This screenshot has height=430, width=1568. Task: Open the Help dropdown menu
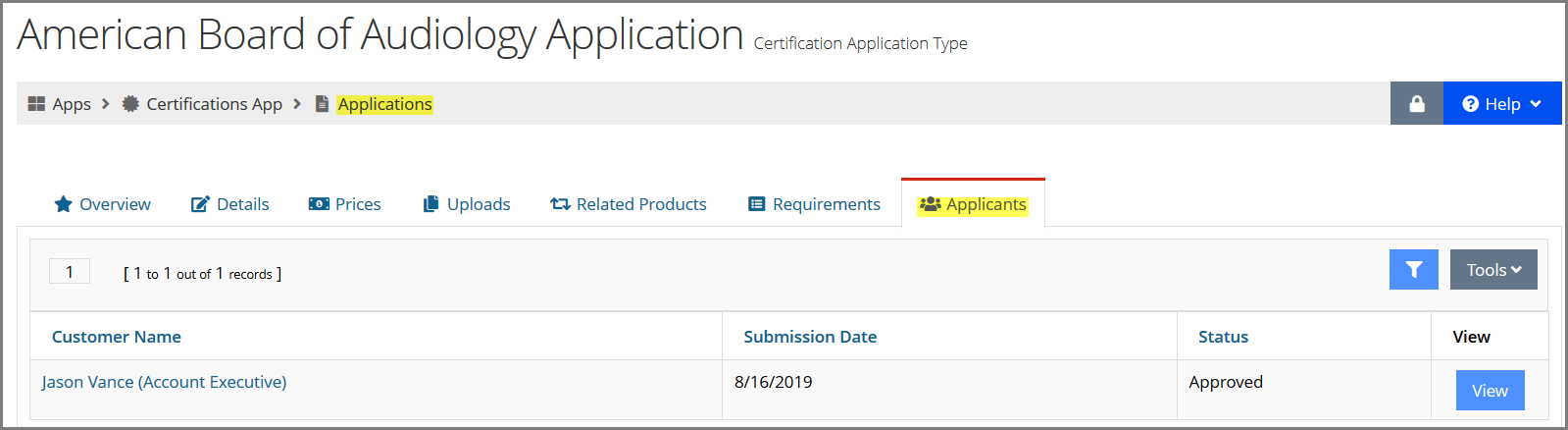click(1502, 103)
